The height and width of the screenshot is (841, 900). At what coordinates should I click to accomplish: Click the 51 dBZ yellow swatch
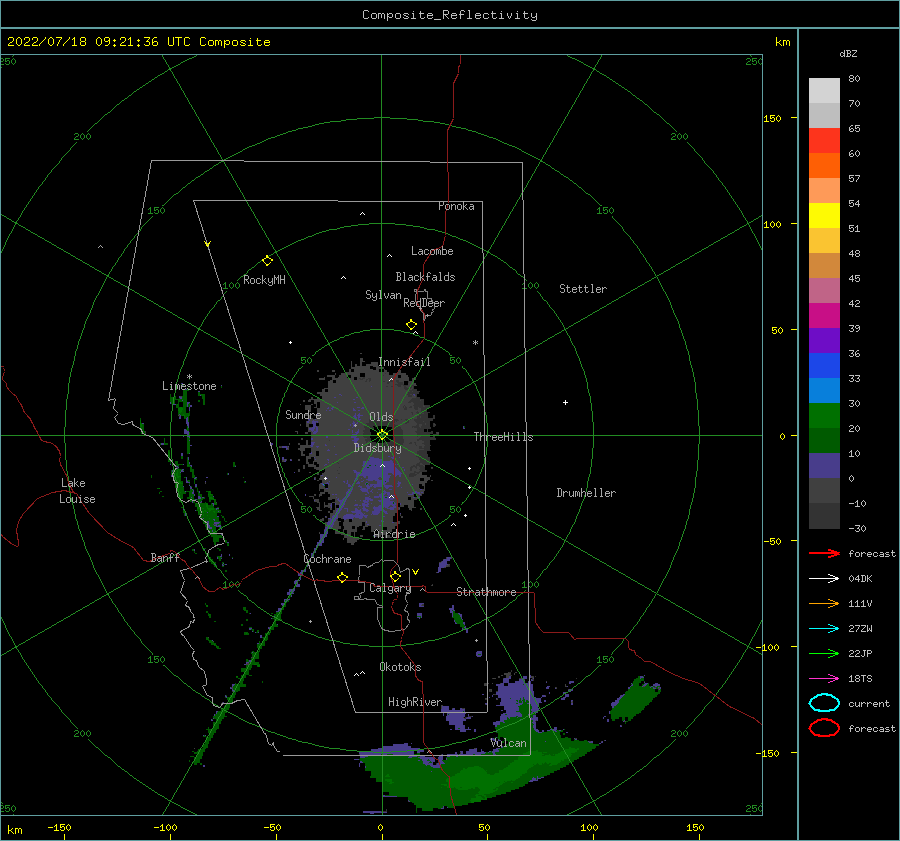point(824,215)
